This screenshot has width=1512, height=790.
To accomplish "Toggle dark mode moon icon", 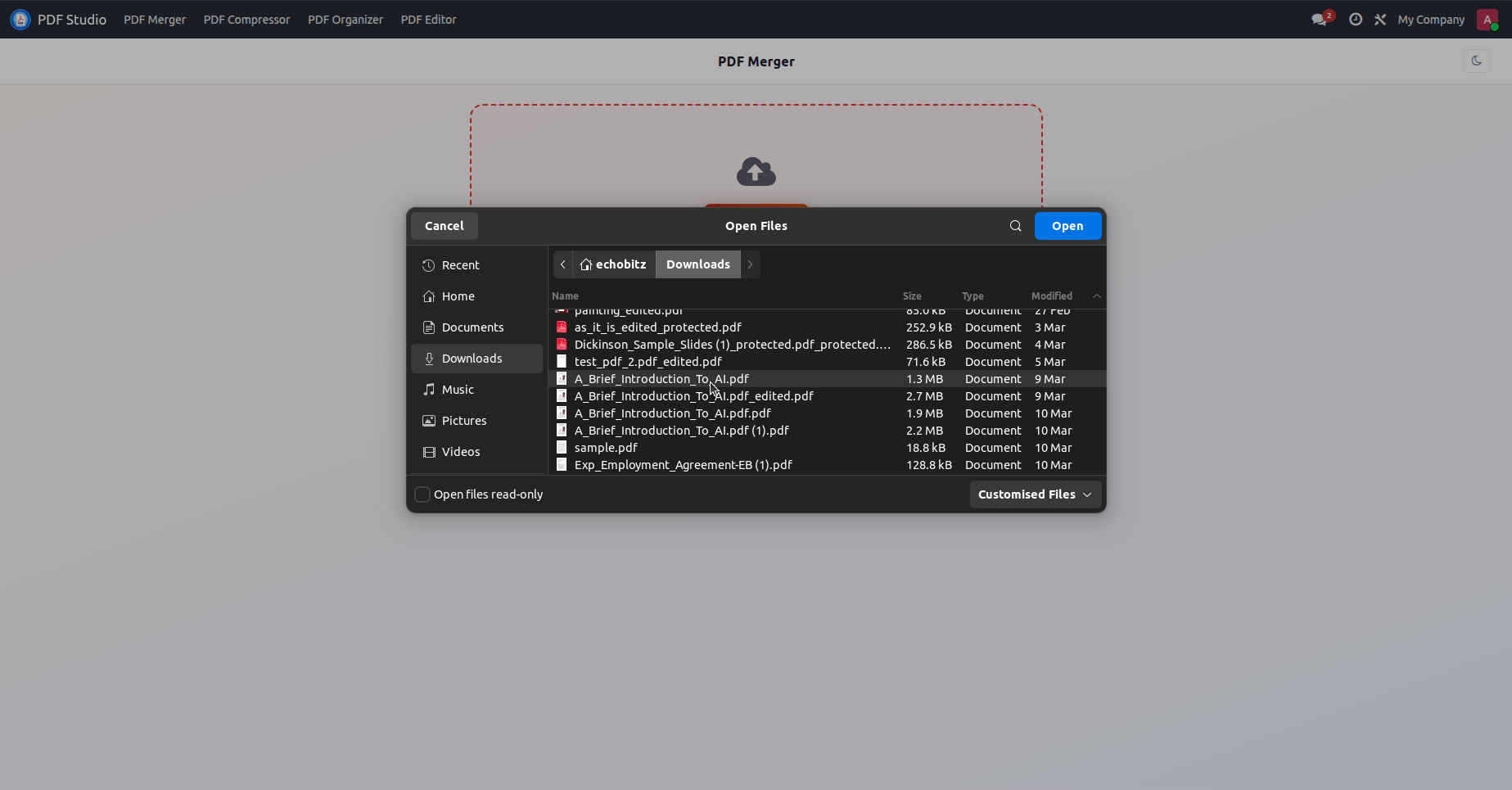I will click(1477, 61).
